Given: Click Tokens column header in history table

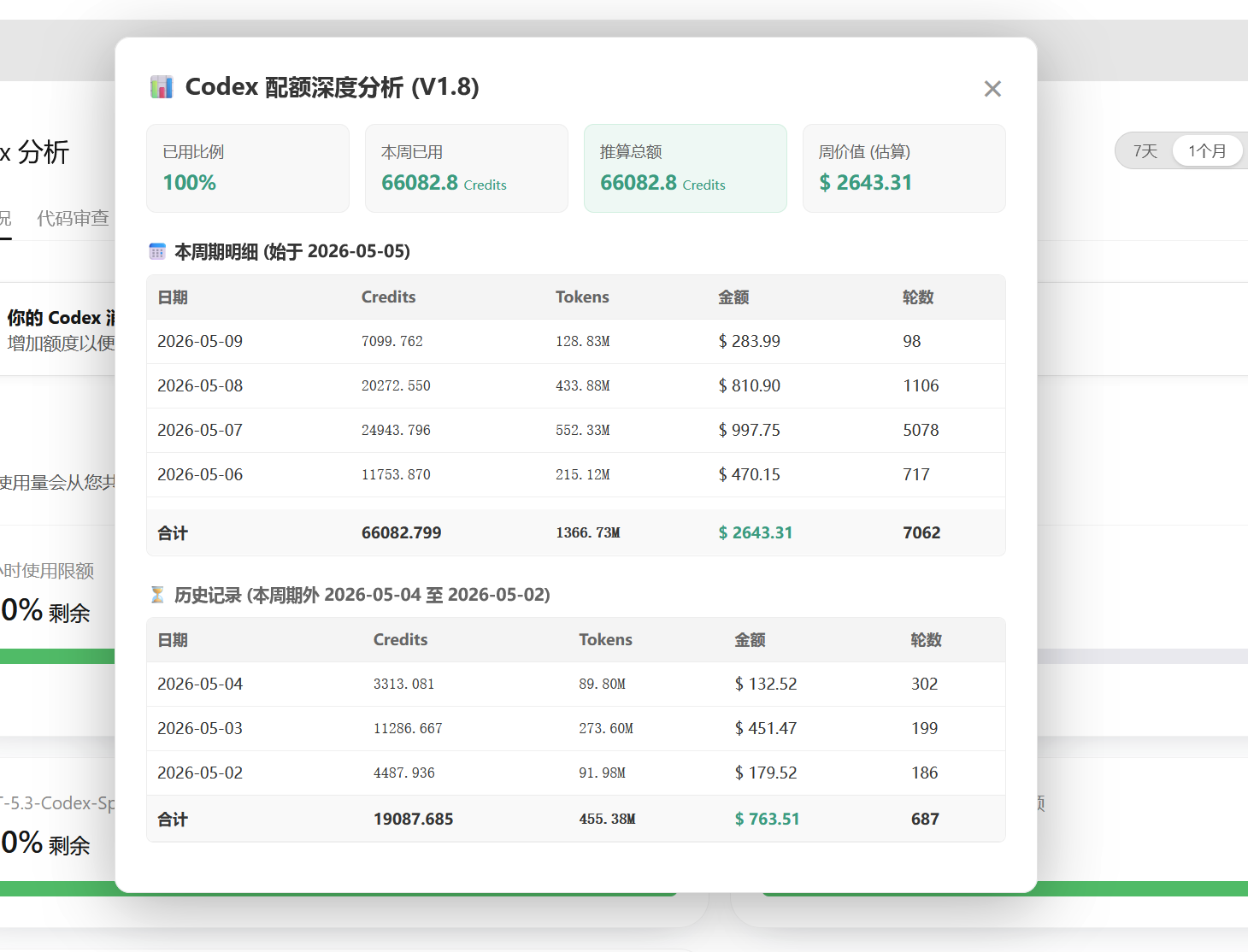Looking at the screenshot, I should 605,639.
